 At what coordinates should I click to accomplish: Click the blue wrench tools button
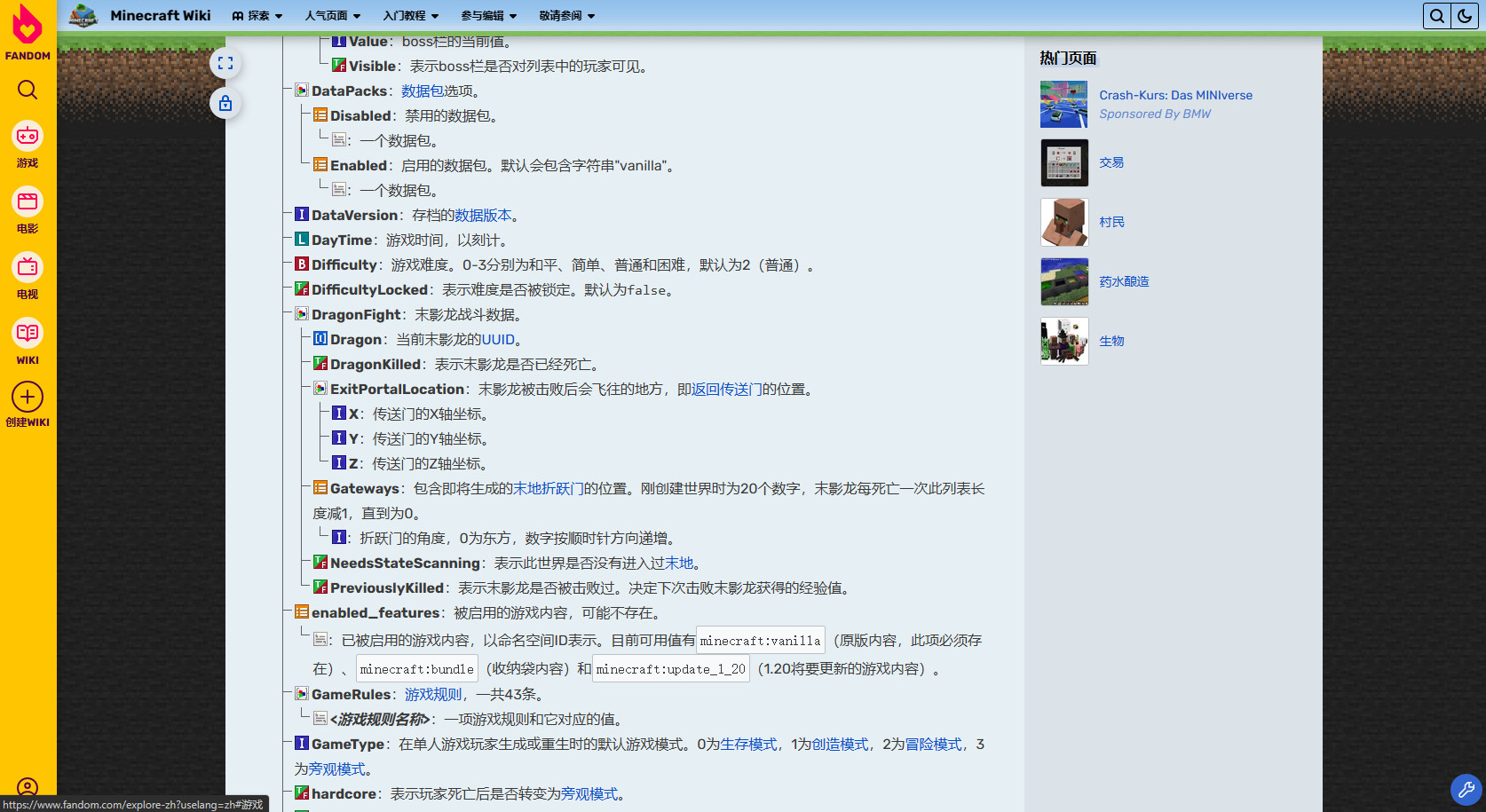pos(1466,789)
